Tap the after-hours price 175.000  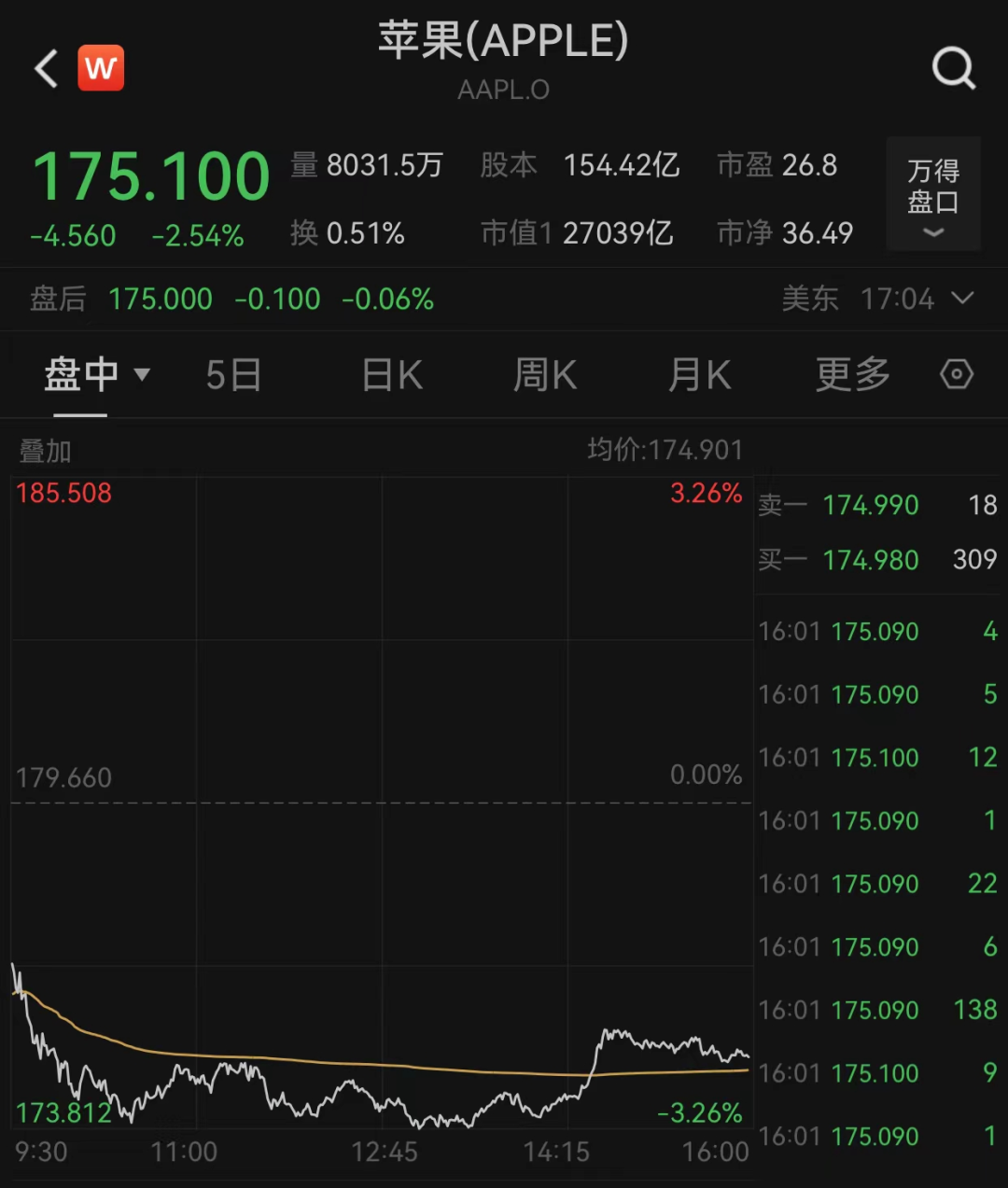(x=161, y=299)
